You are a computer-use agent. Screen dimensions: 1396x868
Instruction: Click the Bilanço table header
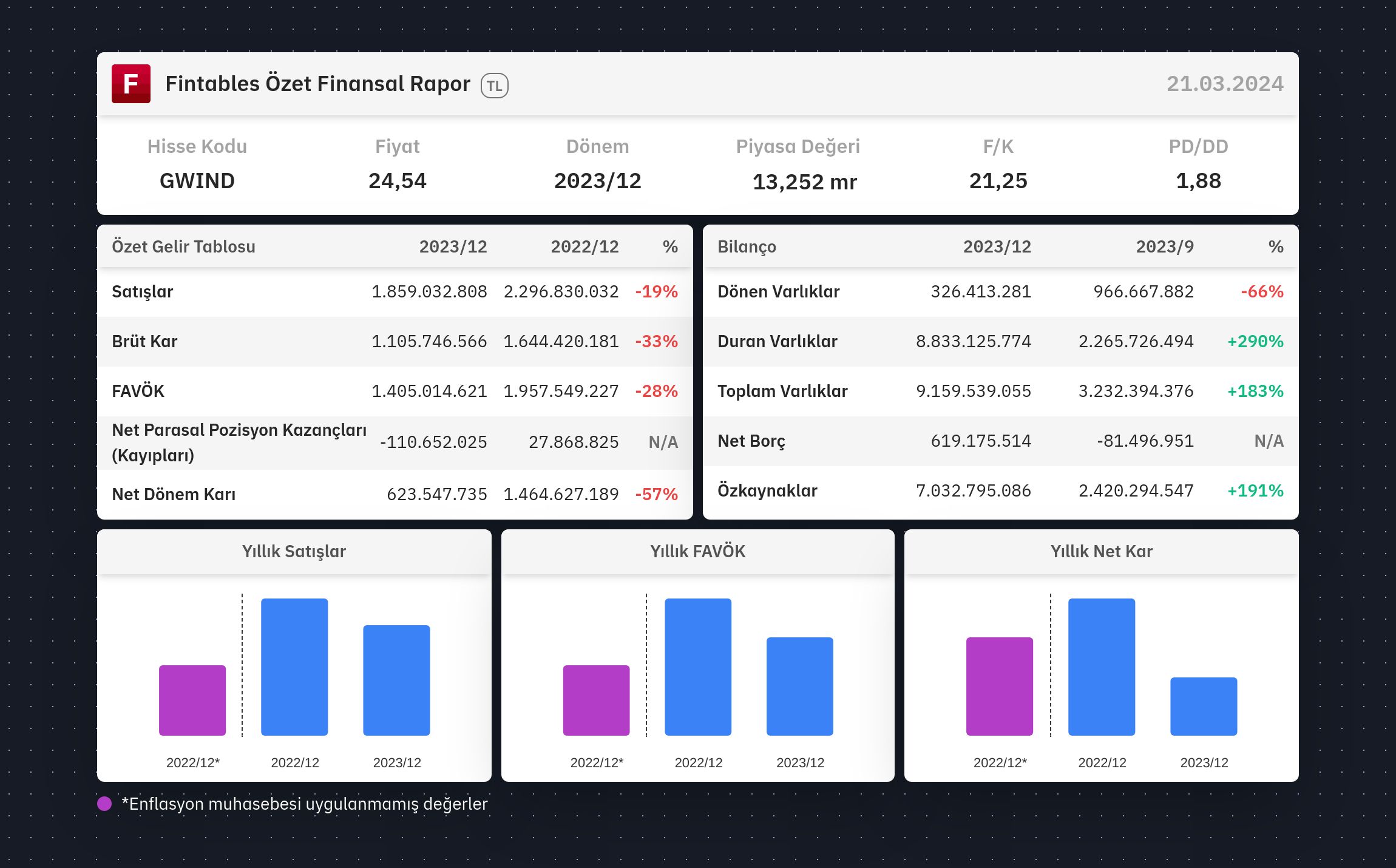coord(747,246)
